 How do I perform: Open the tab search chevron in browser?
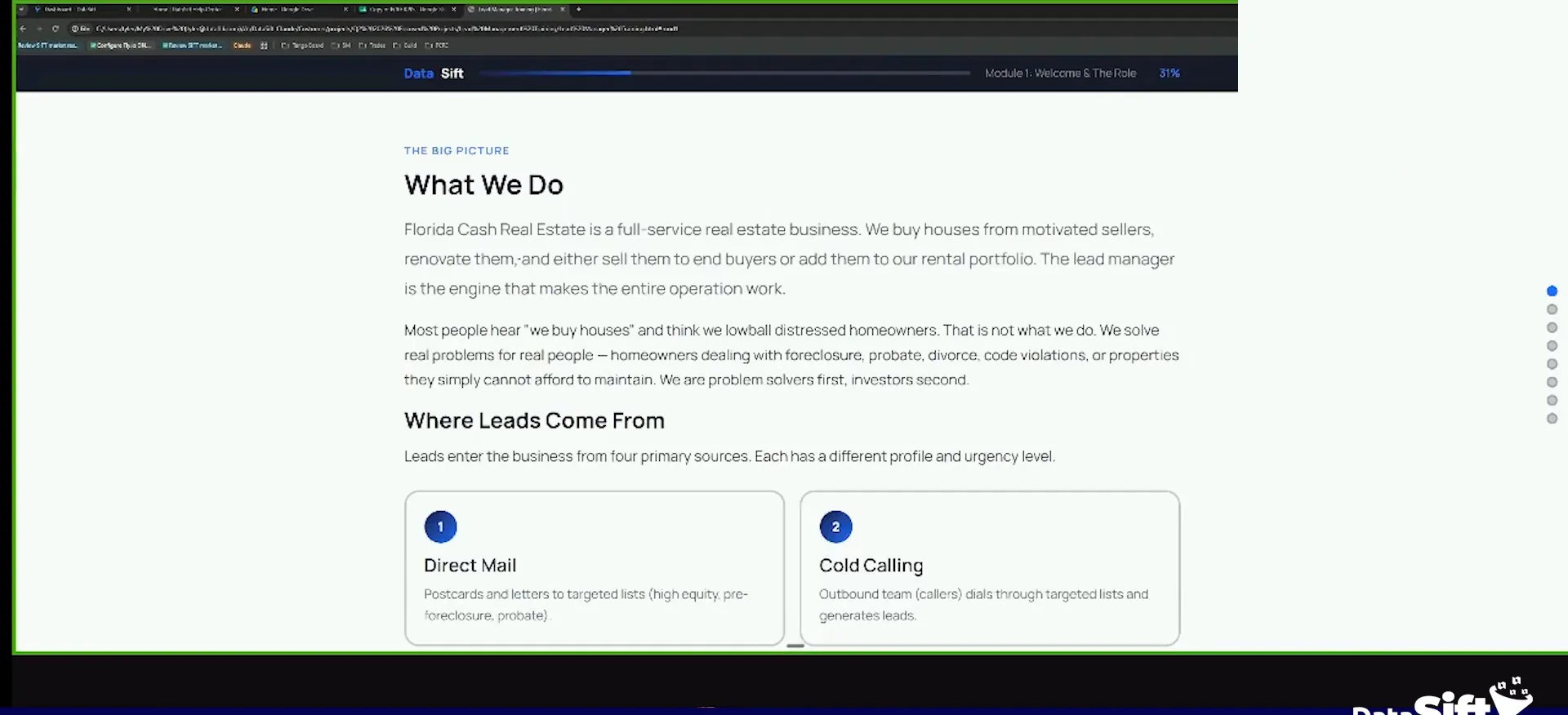click(21, 9)
